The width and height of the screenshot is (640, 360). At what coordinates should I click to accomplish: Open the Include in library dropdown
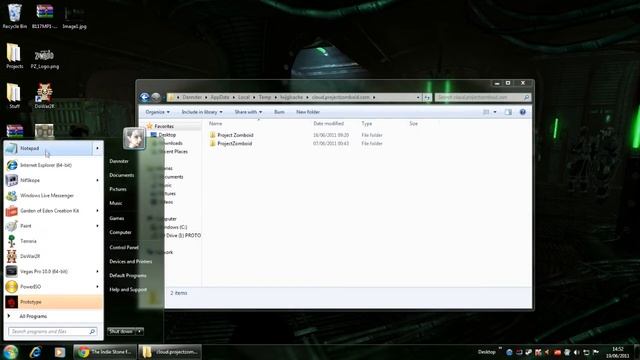(202, 112)
